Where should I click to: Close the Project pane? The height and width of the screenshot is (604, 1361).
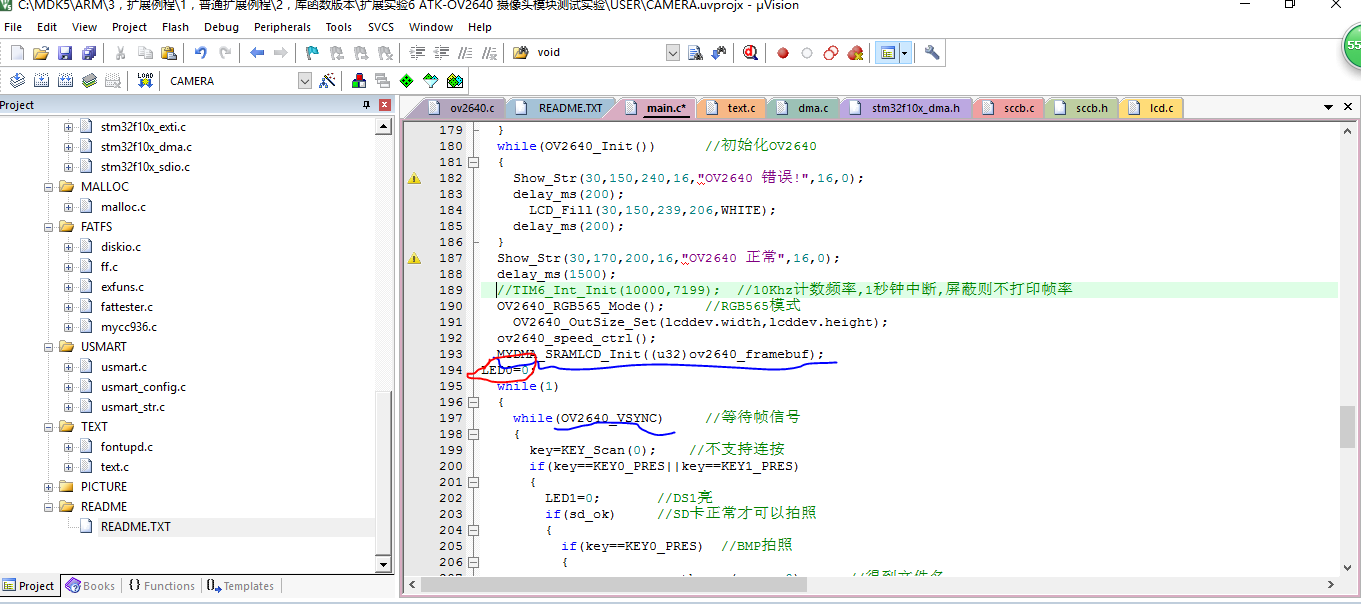click(385, 105)
